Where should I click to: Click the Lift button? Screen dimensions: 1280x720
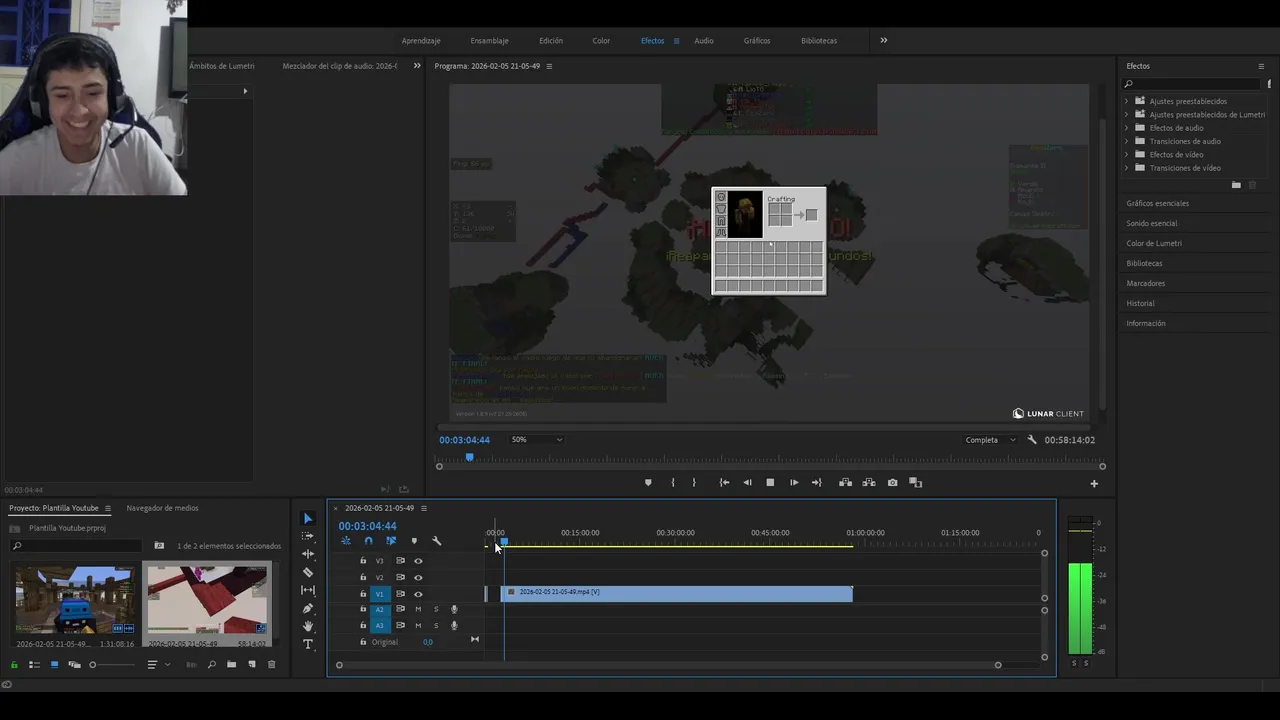tap(845, 482)
